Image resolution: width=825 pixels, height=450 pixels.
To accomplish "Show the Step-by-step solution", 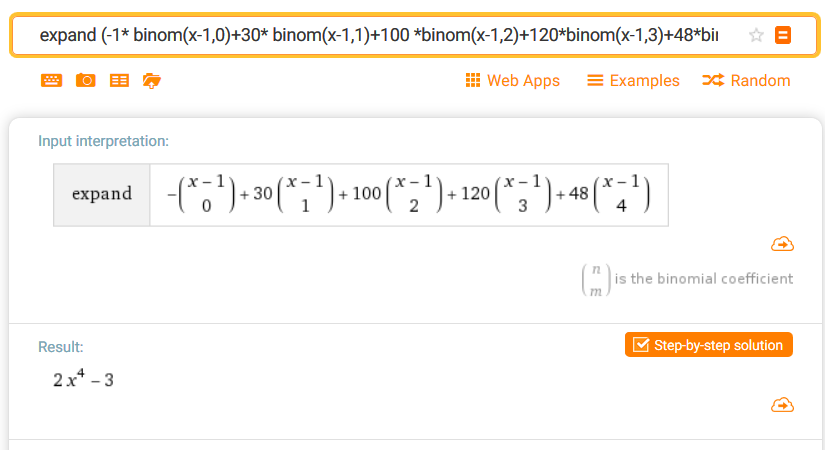I will coord(709,345).
